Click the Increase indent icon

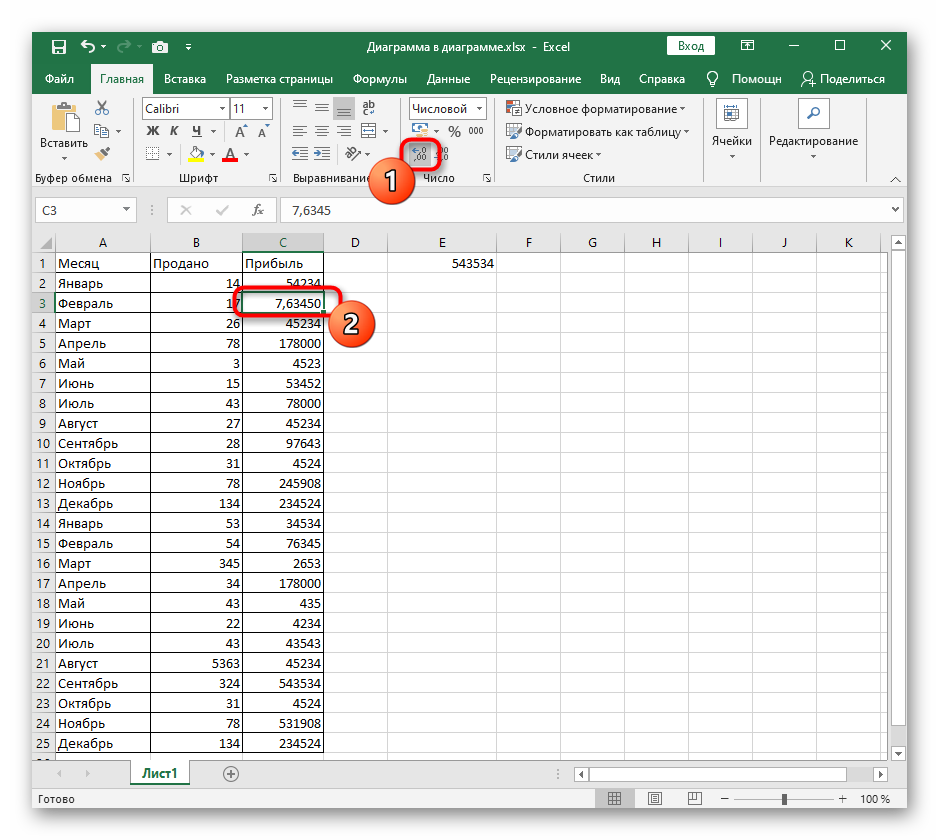(x=322, y=153)
